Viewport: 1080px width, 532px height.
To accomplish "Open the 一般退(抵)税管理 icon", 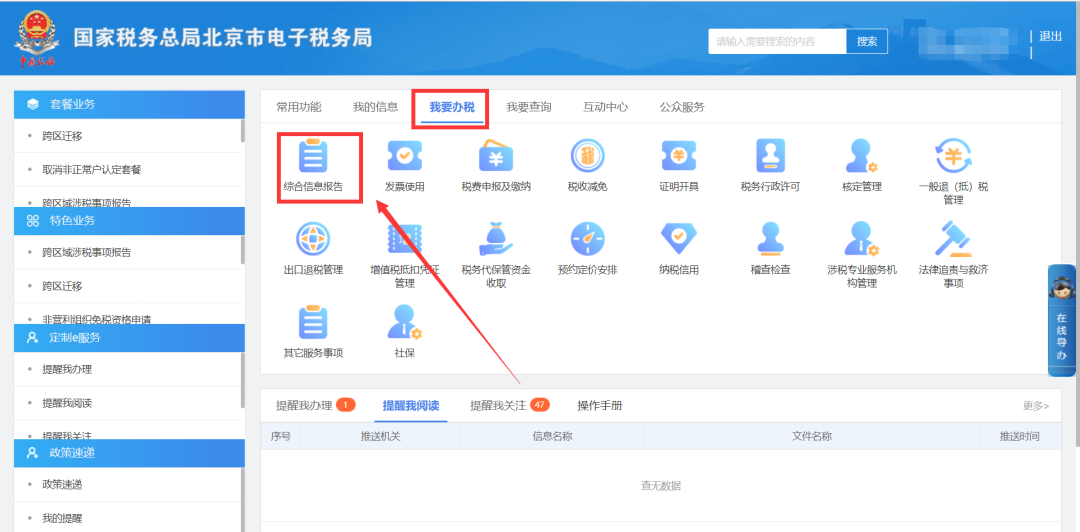I will click(953, 156).
